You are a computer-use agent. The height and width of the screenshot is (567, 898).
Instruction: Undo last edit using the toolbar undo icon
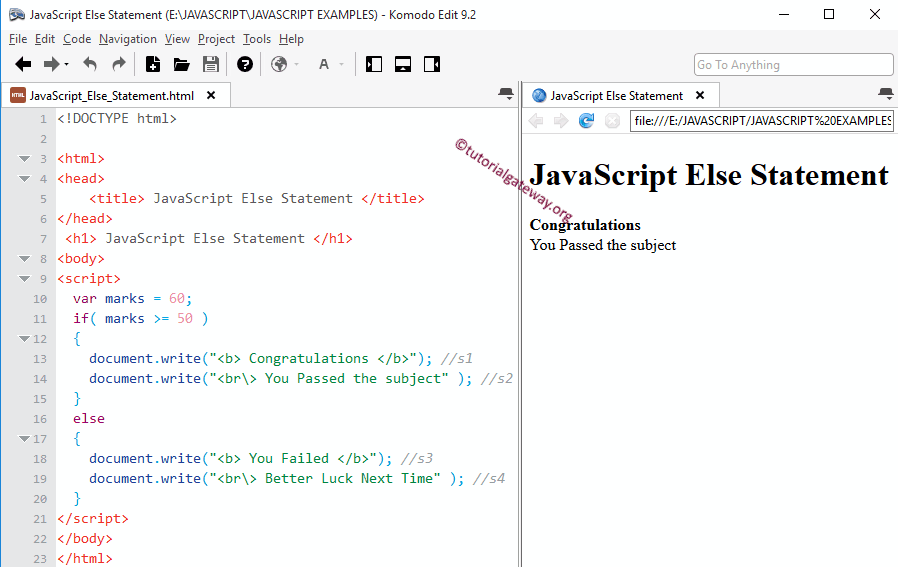pos(90,64)
